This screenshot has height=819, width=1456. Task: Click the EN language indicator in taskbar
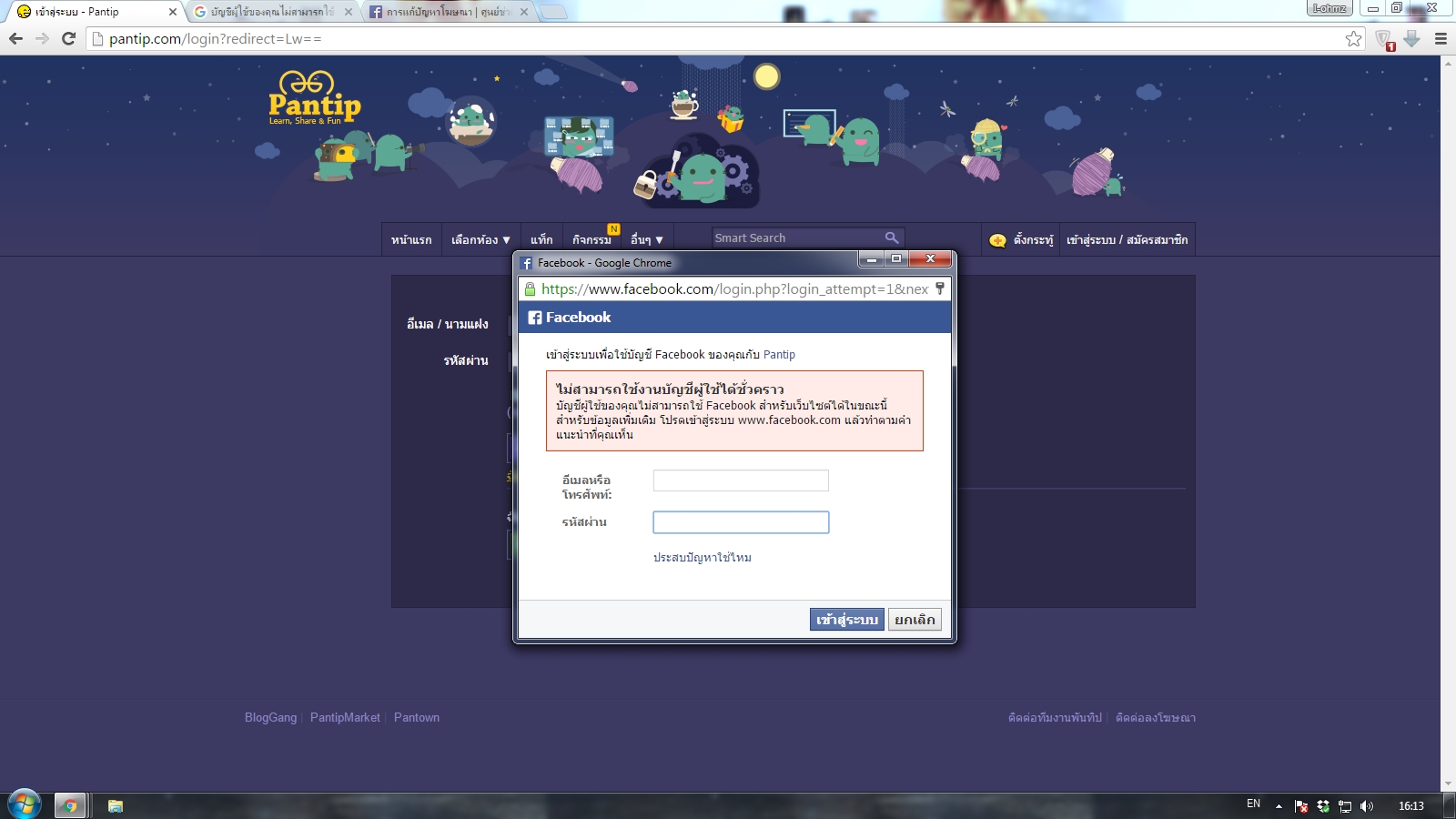point(1253,804)
